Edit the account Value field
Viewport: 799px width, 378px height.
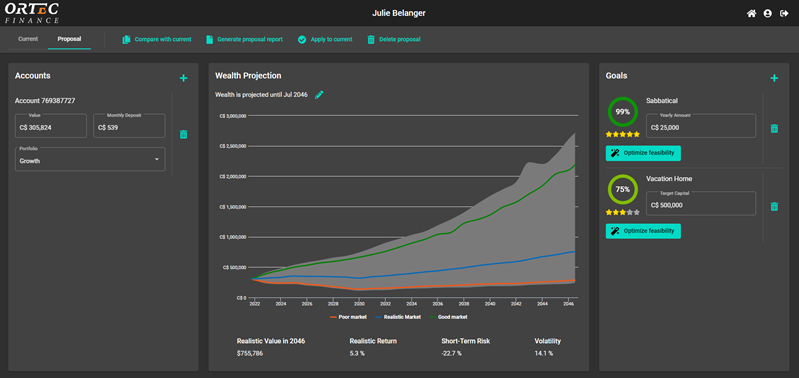coord(50,126)
